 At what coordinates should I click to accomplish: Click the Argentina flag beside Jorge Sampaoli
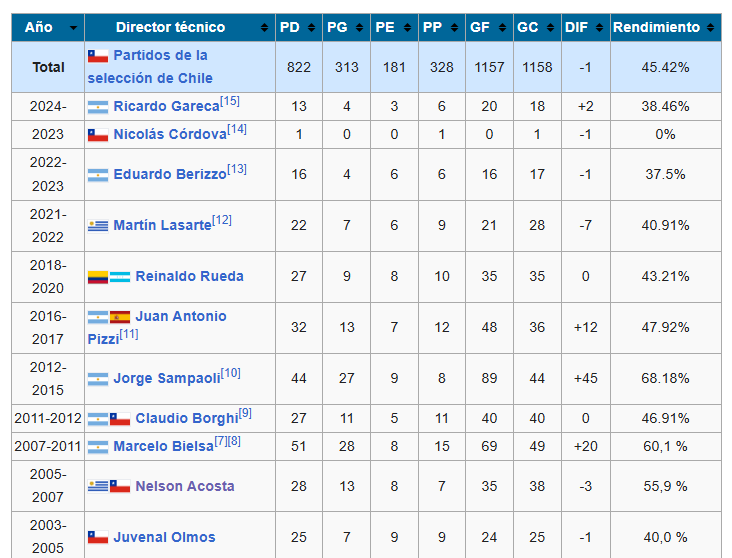pos(97,380)
